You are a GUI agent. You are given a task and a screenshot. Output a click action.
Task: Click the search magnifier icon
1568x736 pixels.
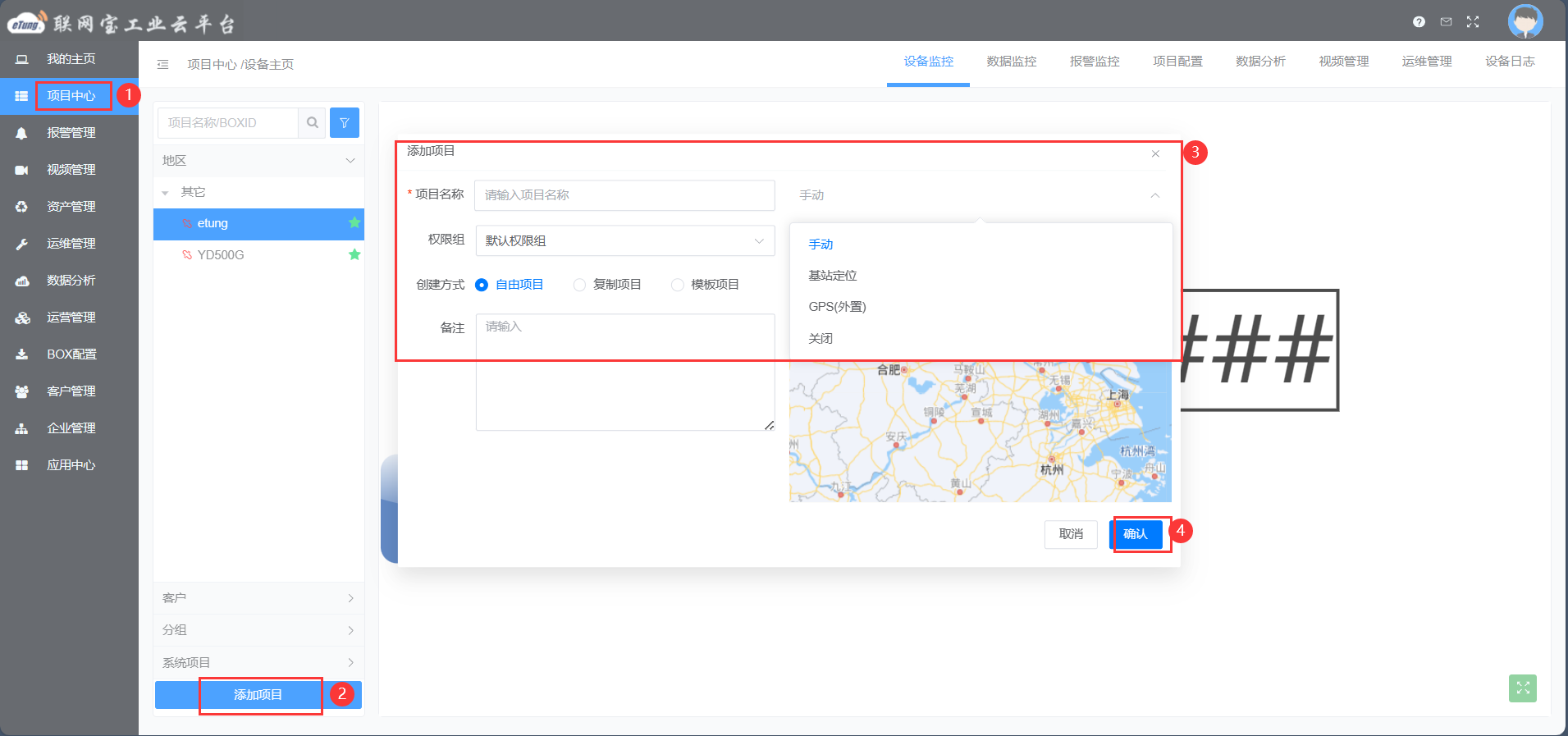(x=313, y=123)
